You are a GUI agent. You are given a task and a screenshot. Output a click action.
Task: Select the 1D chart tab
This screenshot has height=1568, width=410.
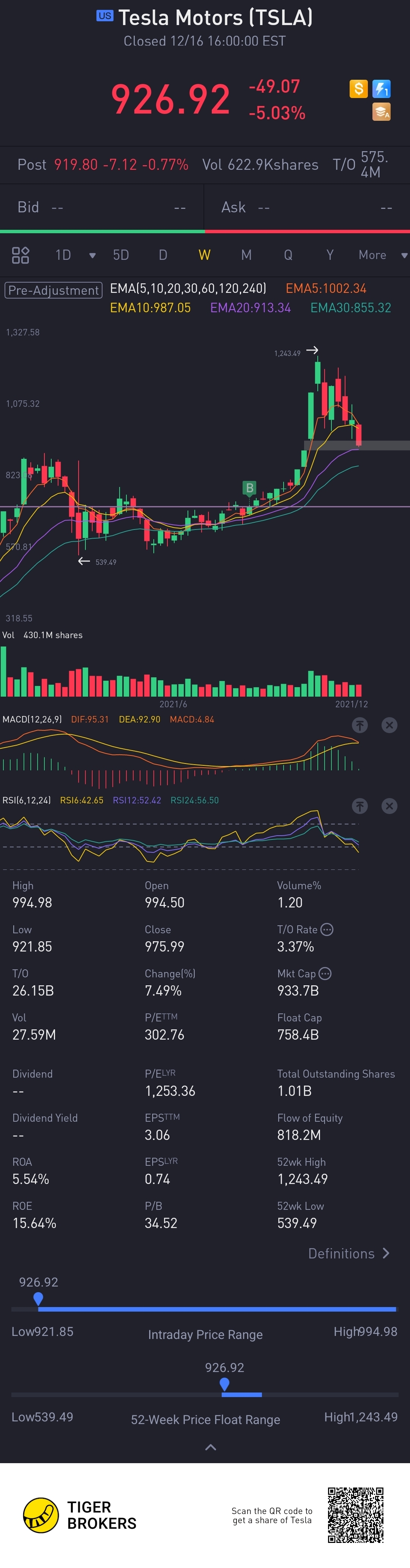[63, 255]
